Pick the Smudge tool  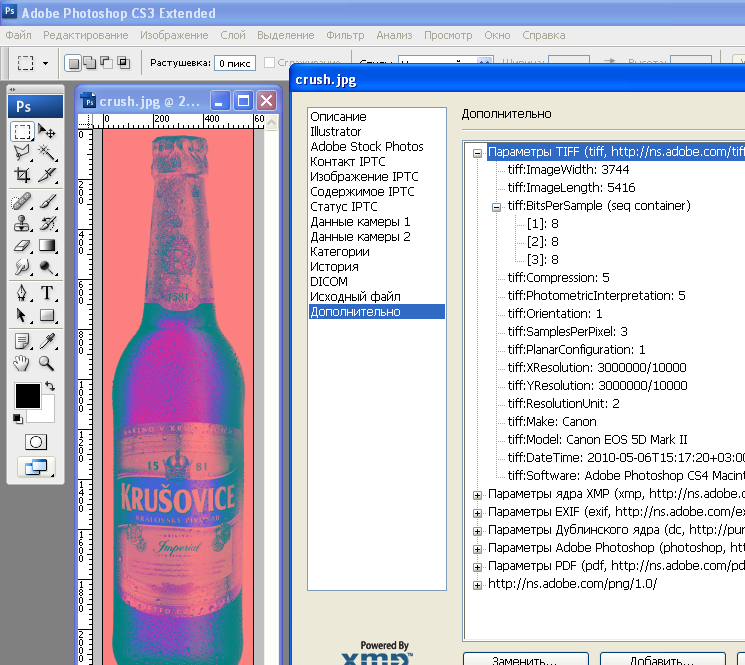coord(22,267)
